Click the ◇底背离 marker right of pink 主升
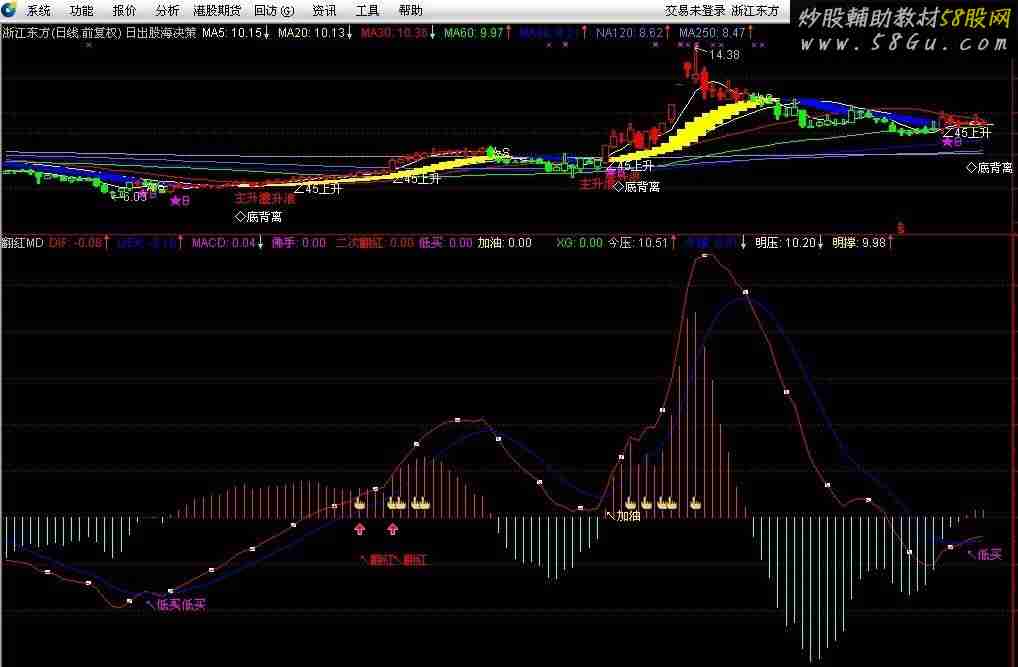 (x=636, y=186)
